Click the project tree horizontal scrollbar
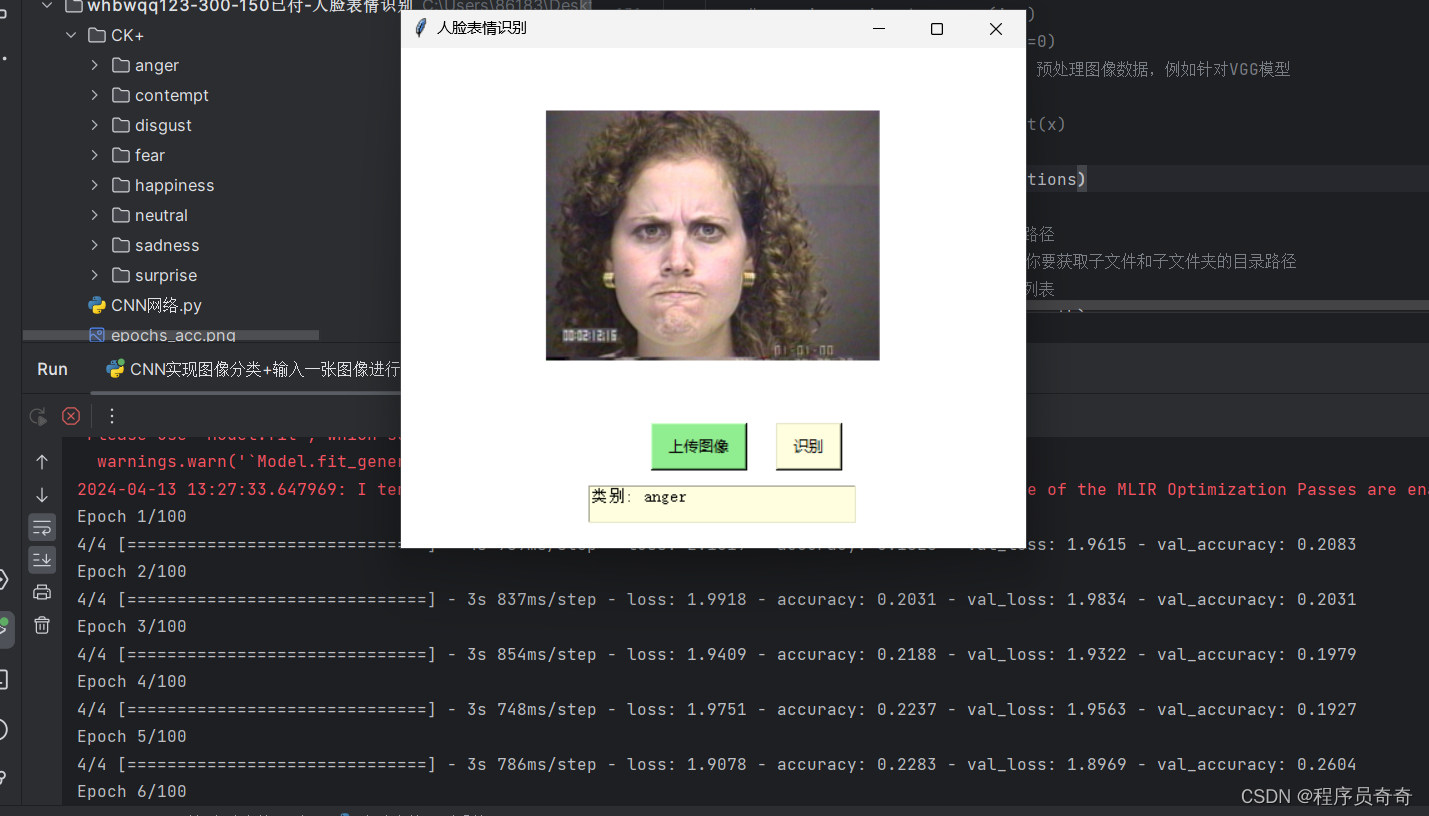The image size is (1429, 816). [x=171, y=335]
